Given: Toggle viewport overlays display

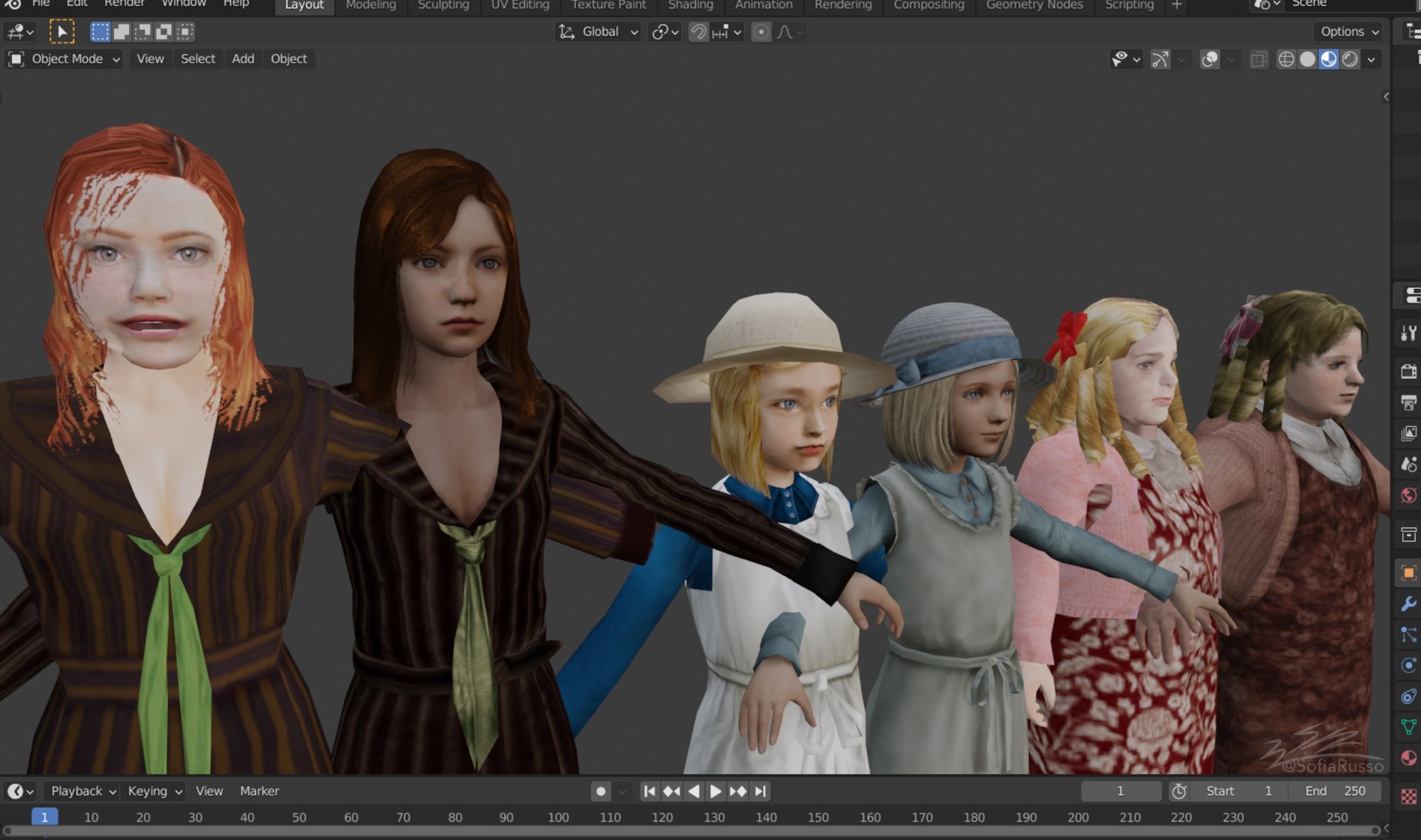Looking at the screenshot, I should coord(1209,60).
